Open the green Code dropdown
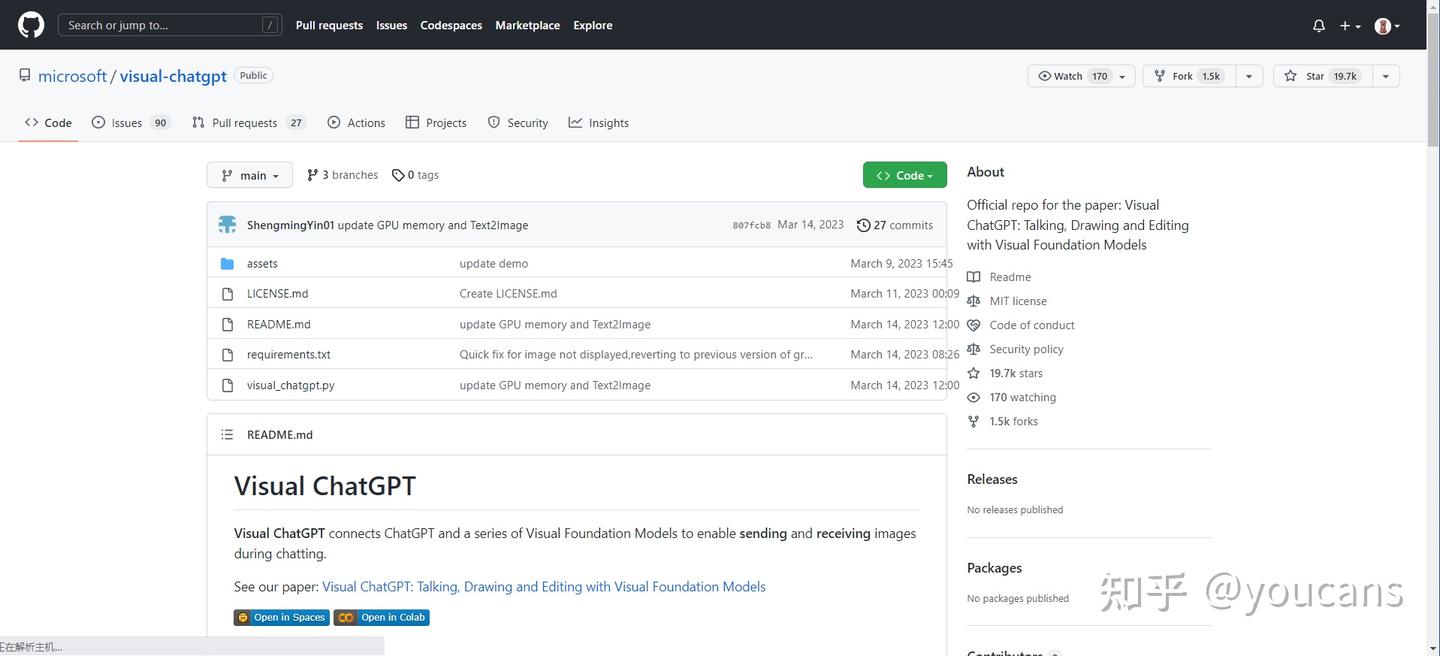Image resolution: width=1440 pixels, height=656 pixels. tap(904, 175)
